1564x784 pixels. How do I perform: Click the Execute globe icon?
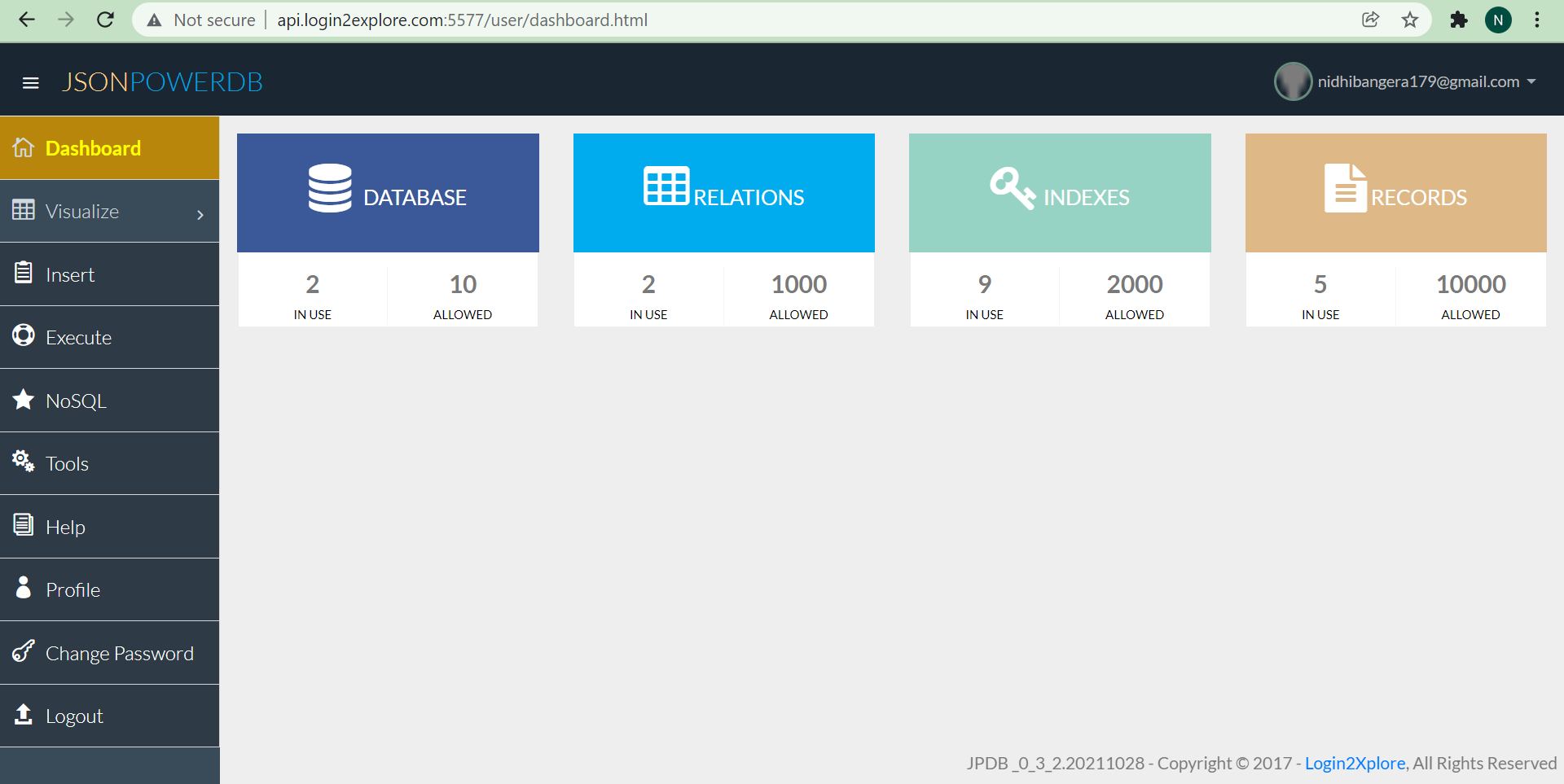[24, 336]
